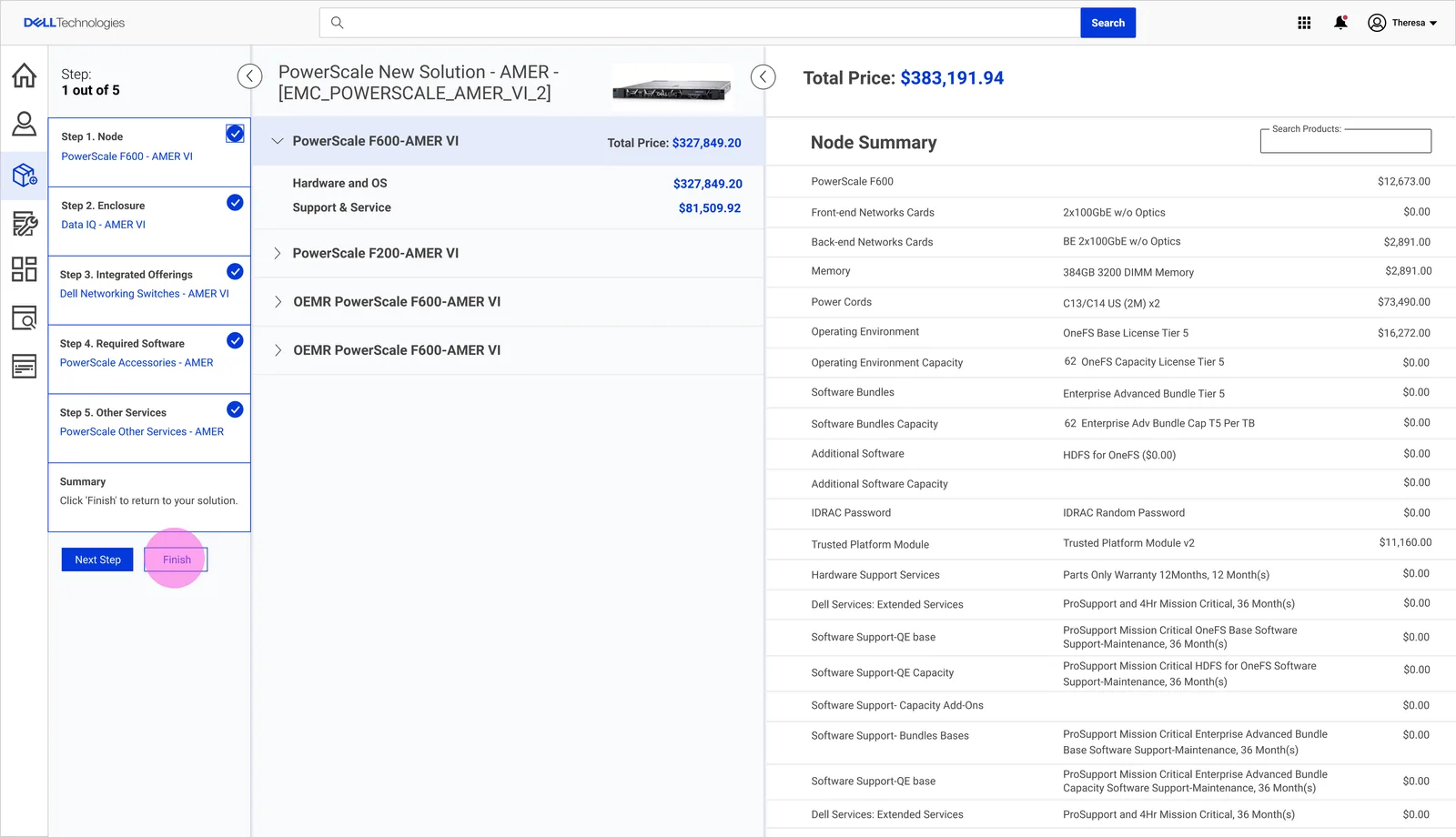Image resolution: width=1456 pixels, height=837 pixels.
Task: Toggle Step 3 Integrated Offerings checkmark
Action: [235, 271]
